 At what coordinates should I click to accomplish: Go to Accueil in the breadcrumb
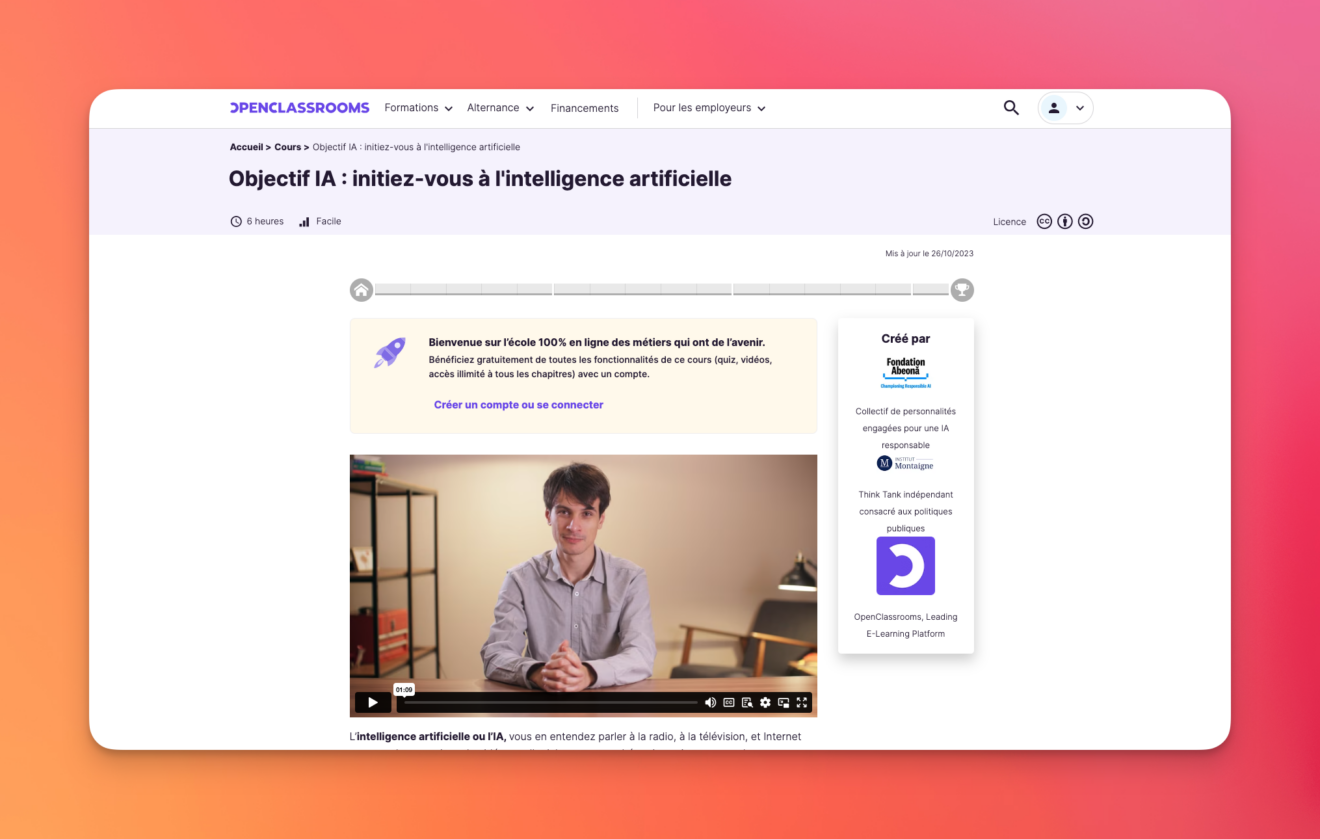[x=246, y=147]
